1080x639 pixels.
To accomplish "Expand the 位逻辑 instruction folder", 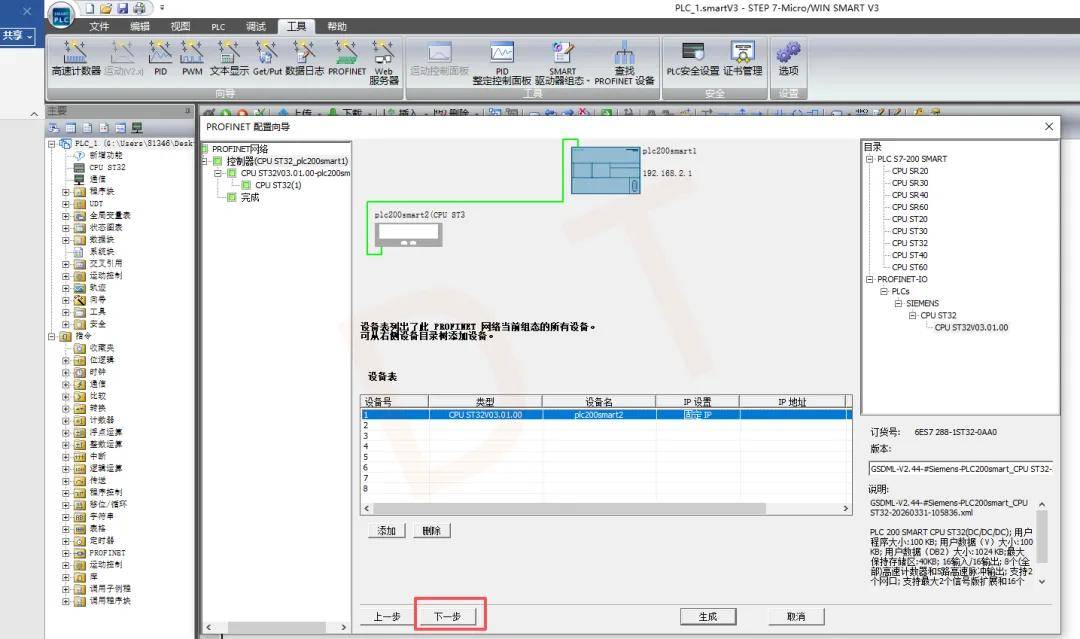I will pos(65,360).
